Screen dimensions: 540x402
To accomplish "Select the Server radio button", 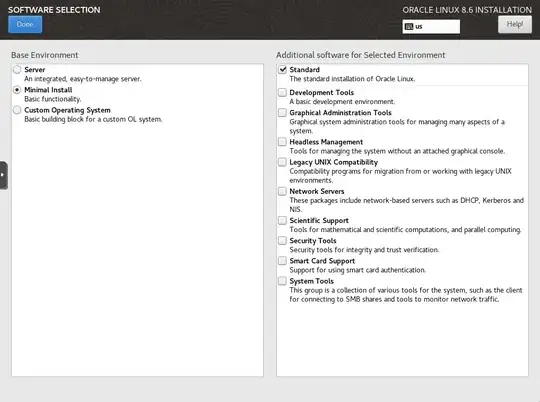I will [17, 70].
